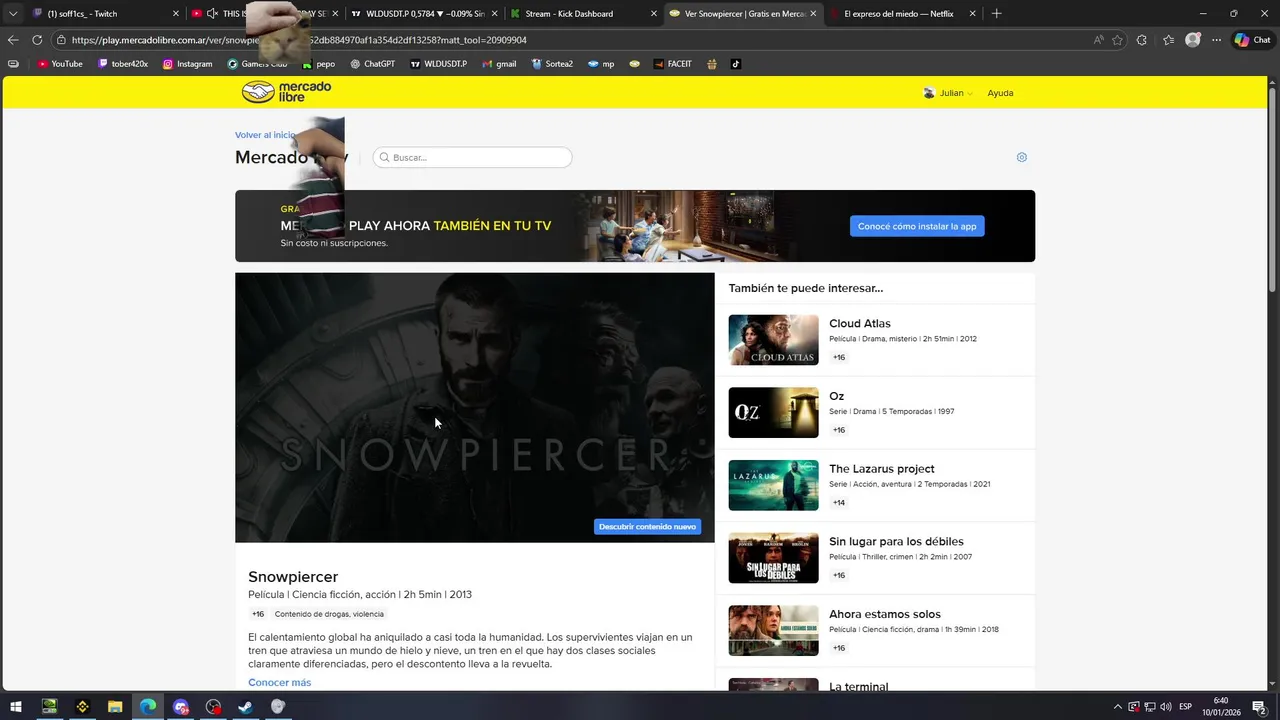This screenshot has width=1280, height=720.
Task: Click Volver al inicio link
Action: pyautogui.click(x=265, y=135)
